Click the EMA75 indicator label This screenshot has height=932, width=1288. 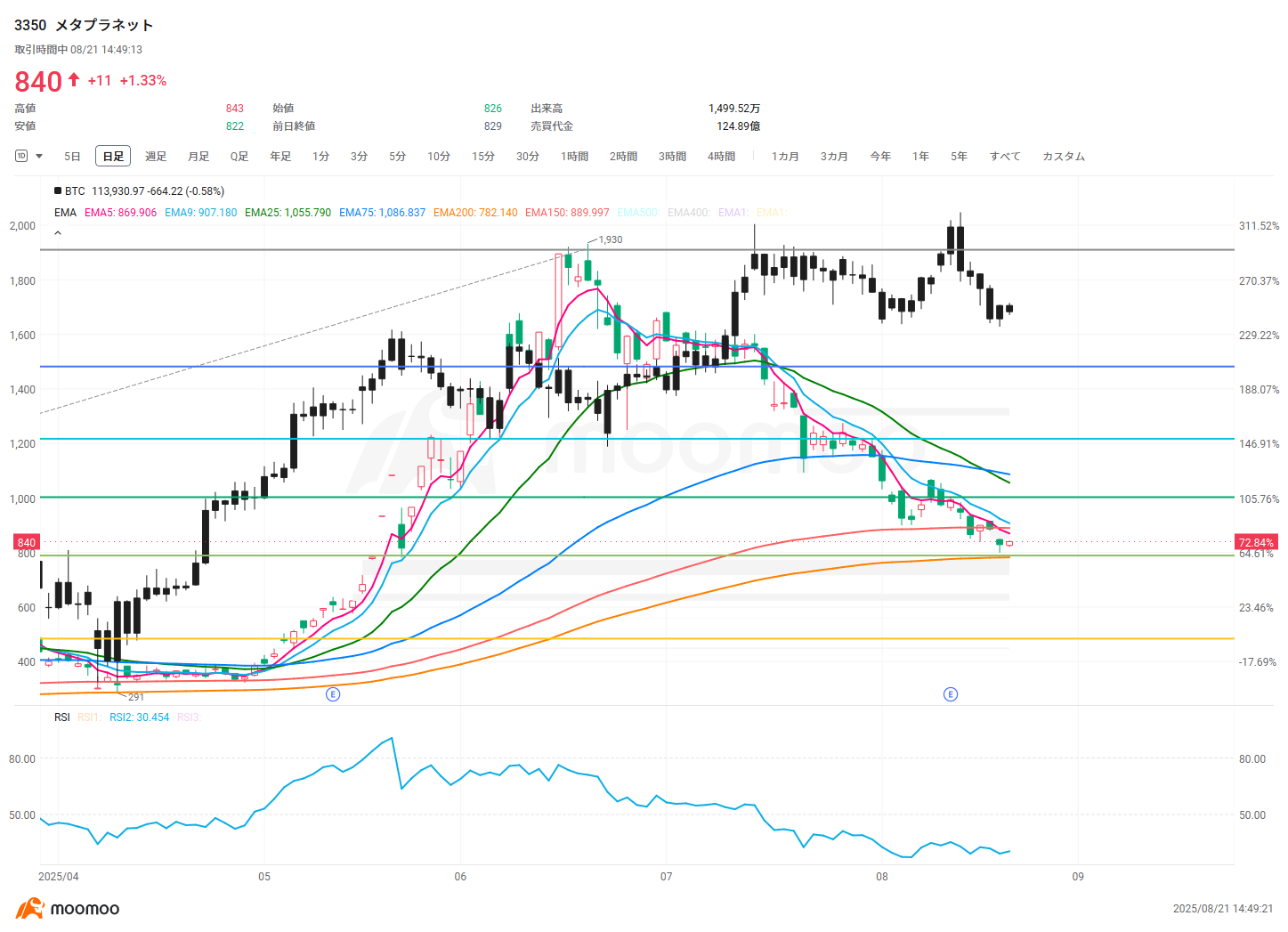pos(382,213)
